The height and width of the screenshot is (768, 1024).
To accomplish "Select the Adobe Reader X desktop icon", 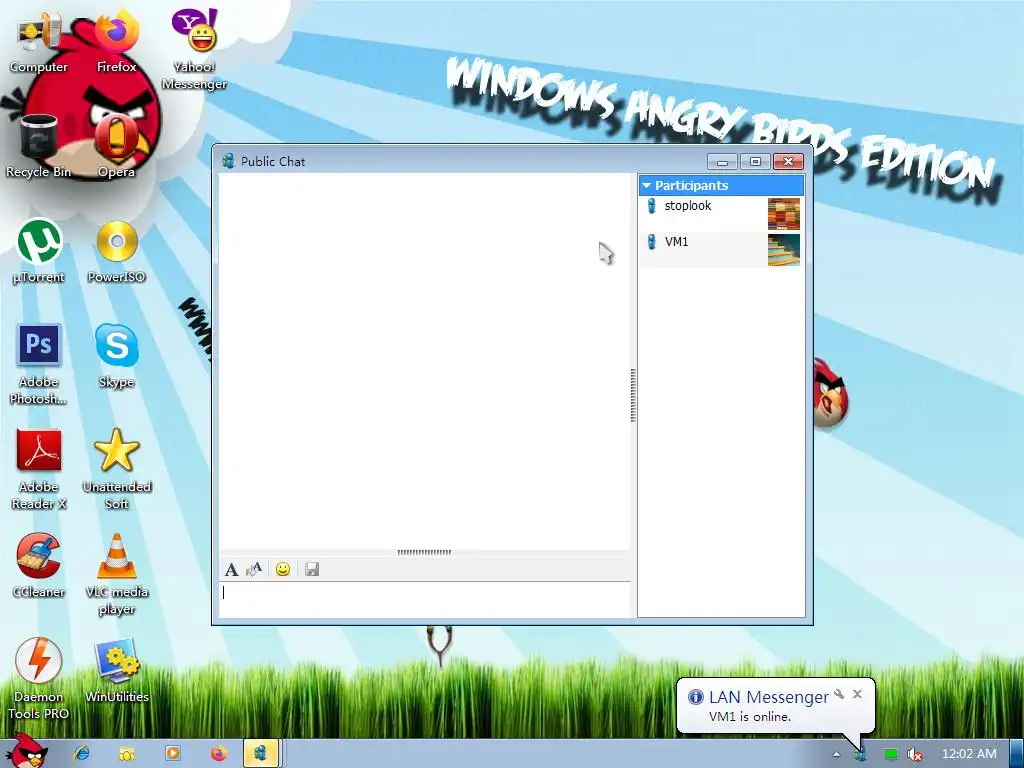I will [x=39, y=470].
